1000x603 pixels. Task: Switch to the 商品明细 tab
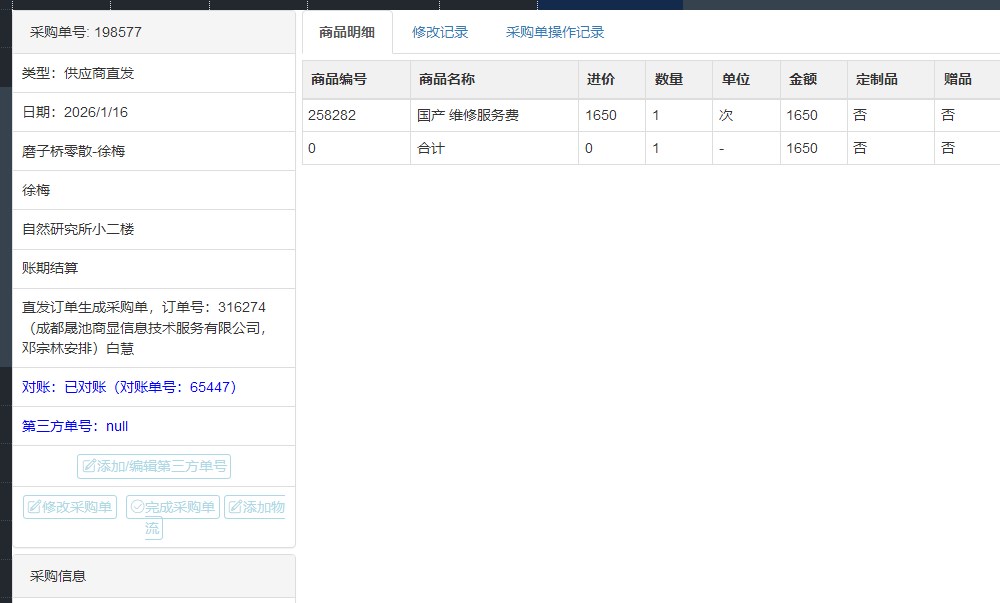tap(347, 32)
